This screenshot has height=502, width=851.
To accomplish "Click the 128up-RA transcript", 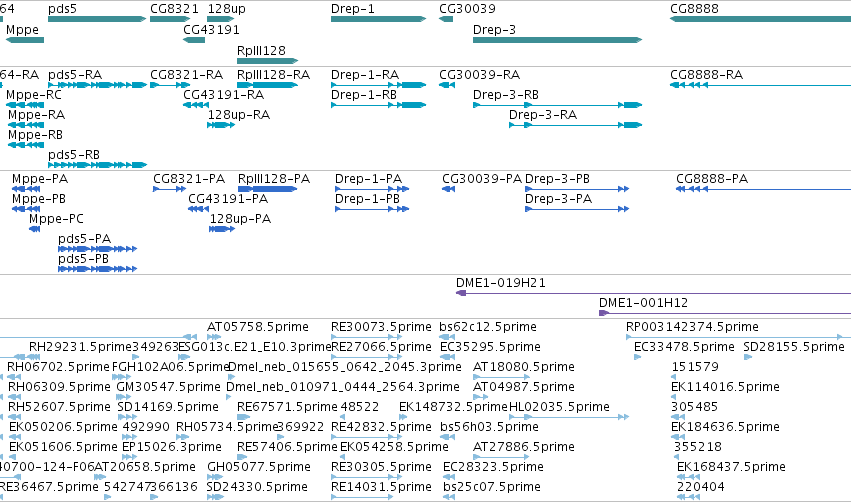I will pos(221,125).
